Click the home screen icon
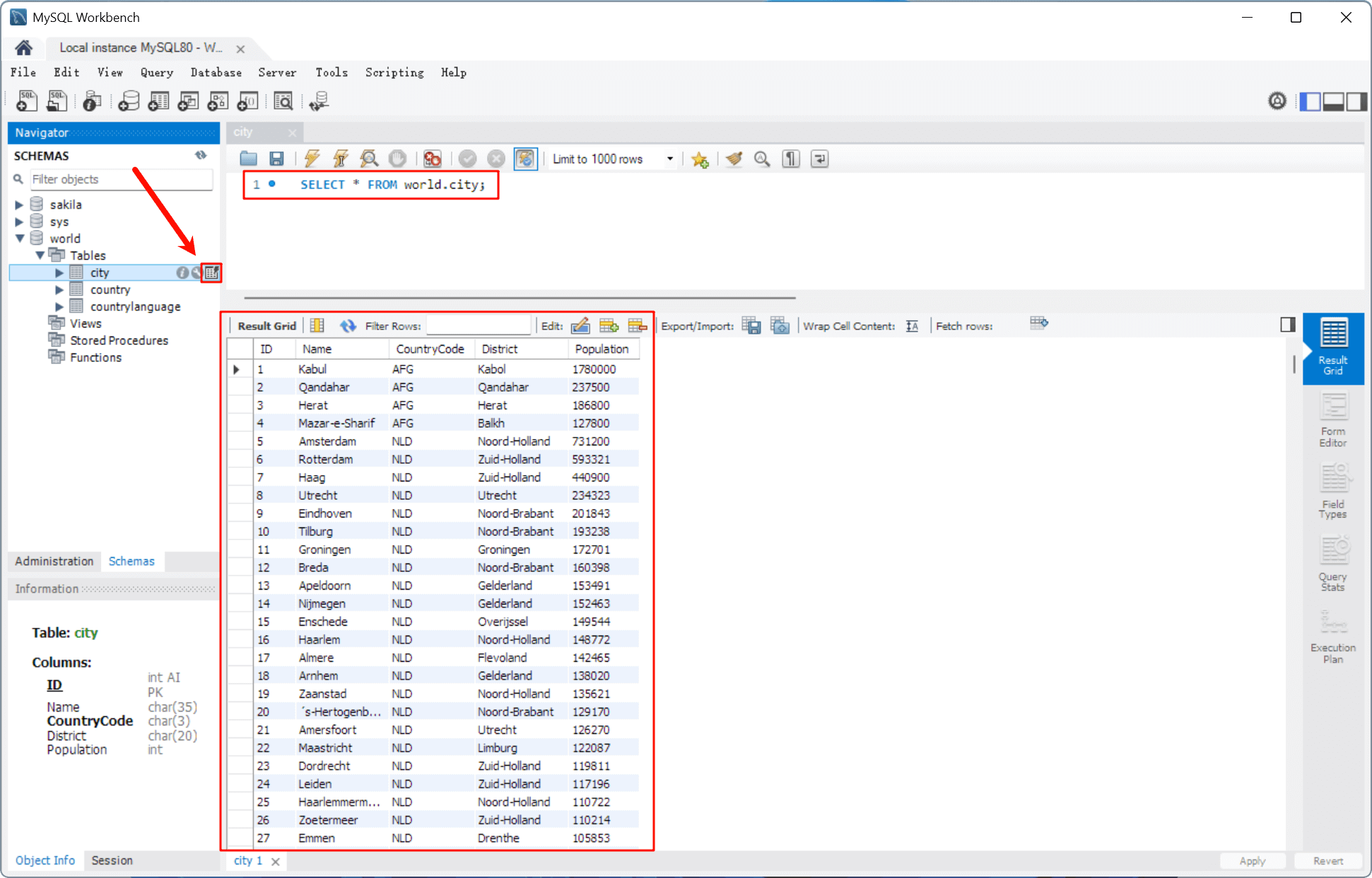Screen dimensions: 1372x878 [23, 48]
